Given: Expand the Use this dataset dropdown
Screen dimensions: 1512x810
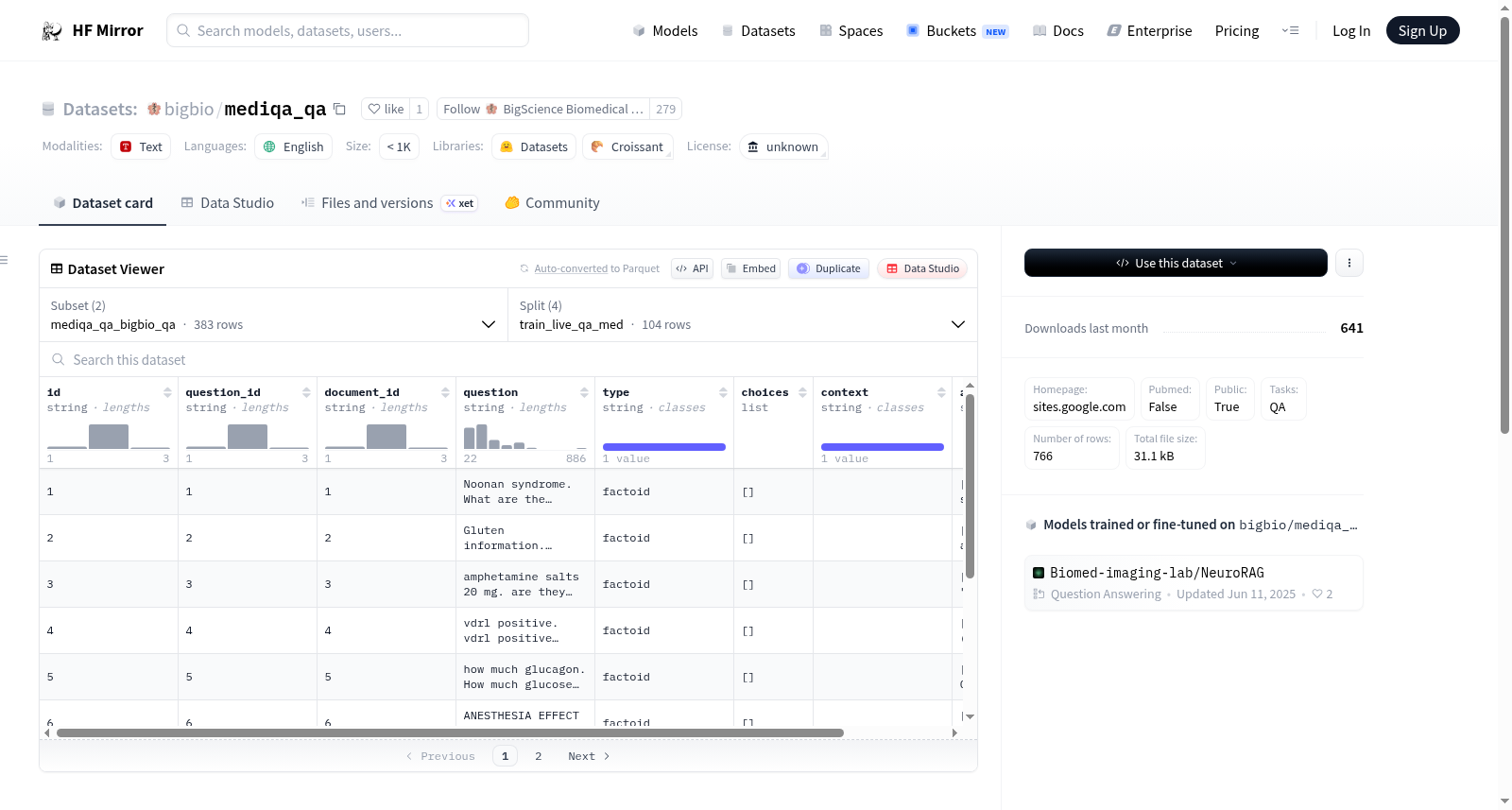Looking at the screenshot, I should [1176, 263].
